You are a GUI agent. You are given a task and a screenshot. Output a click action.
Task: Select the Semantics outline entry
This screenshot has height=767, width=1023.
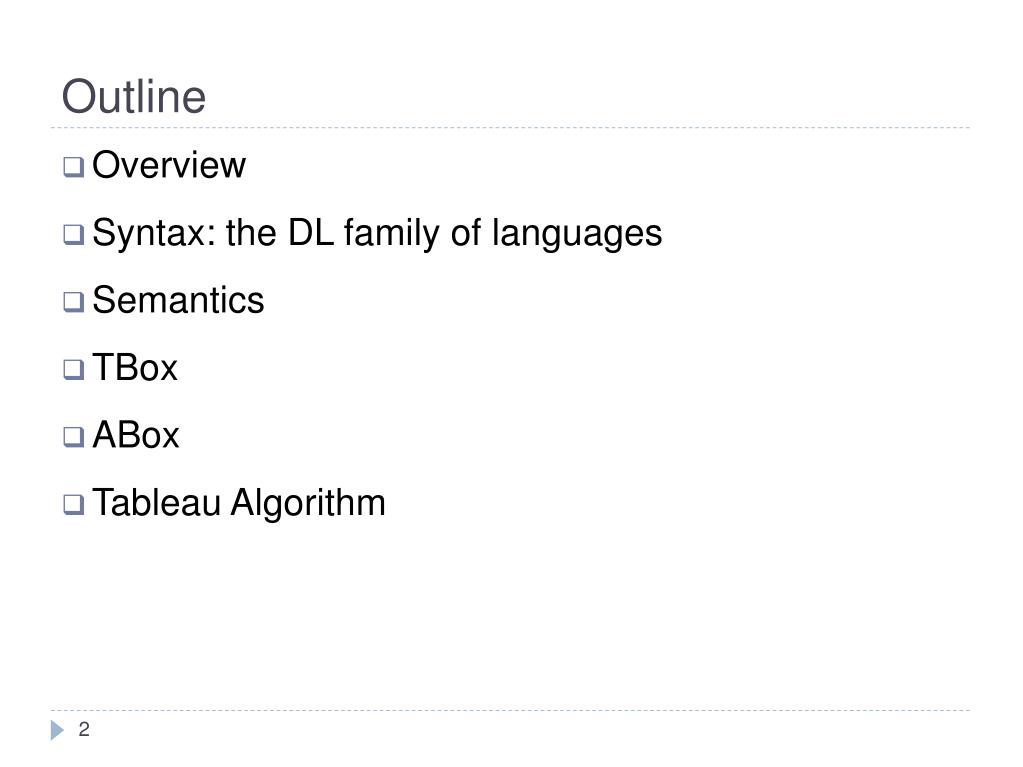[x=178, y=300]
